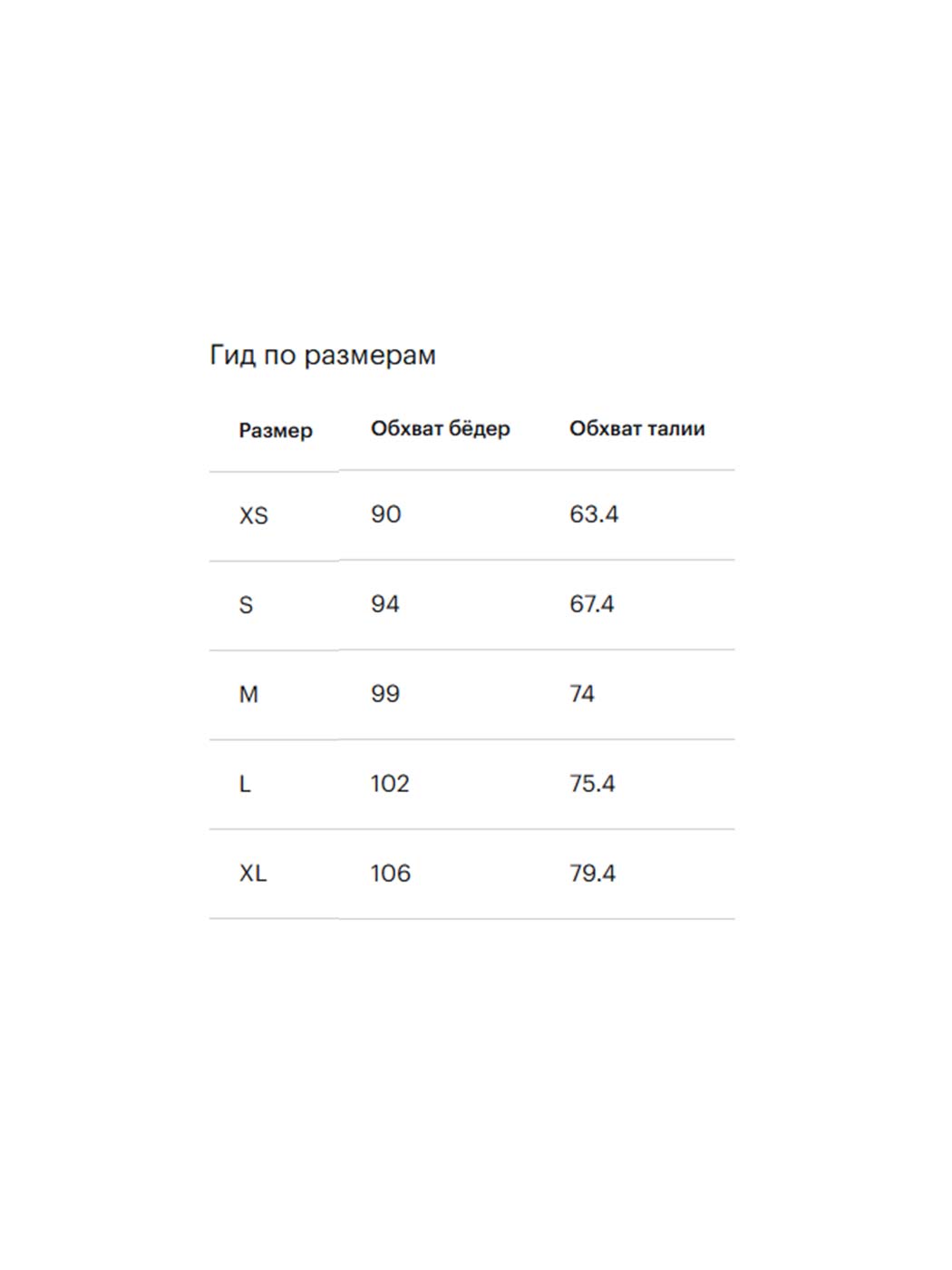Image resolution: width=952 pixels, height=1270 pixels.
Task: Pick the XL size label
Action: (x=253, y=874)
